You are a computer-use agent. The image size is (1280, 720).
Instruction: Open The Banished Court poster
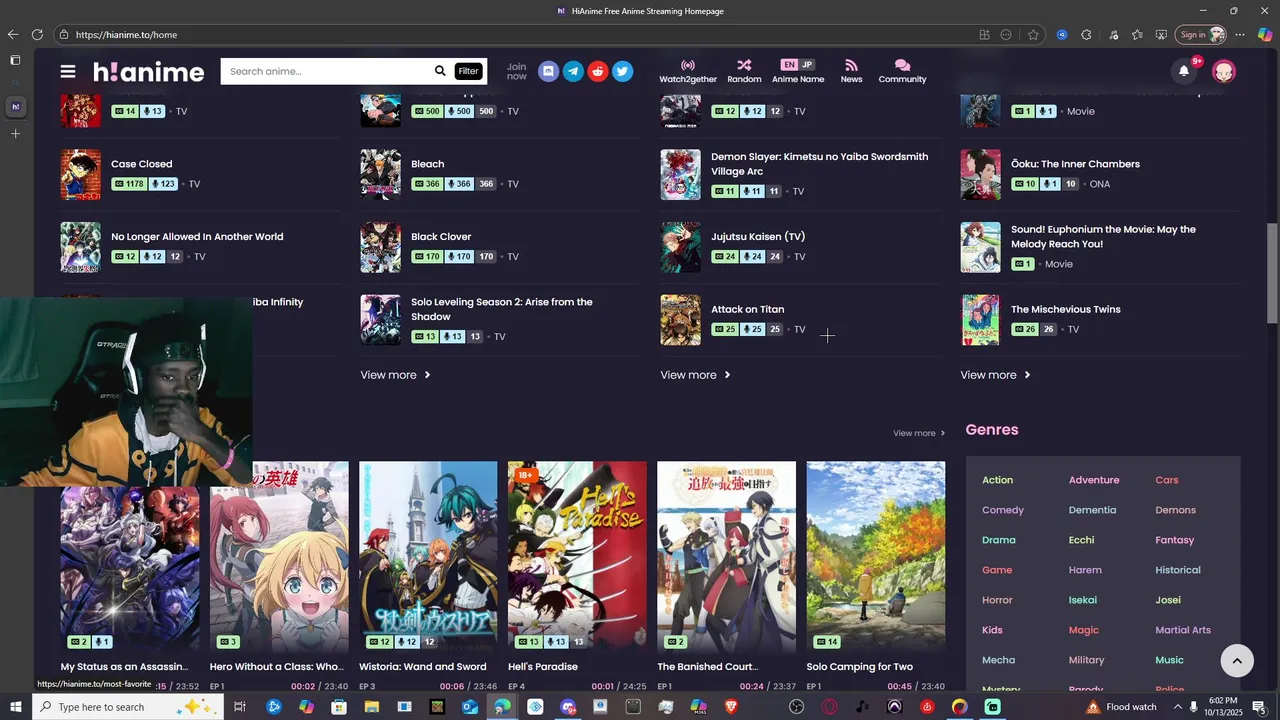tap(726, 557)
